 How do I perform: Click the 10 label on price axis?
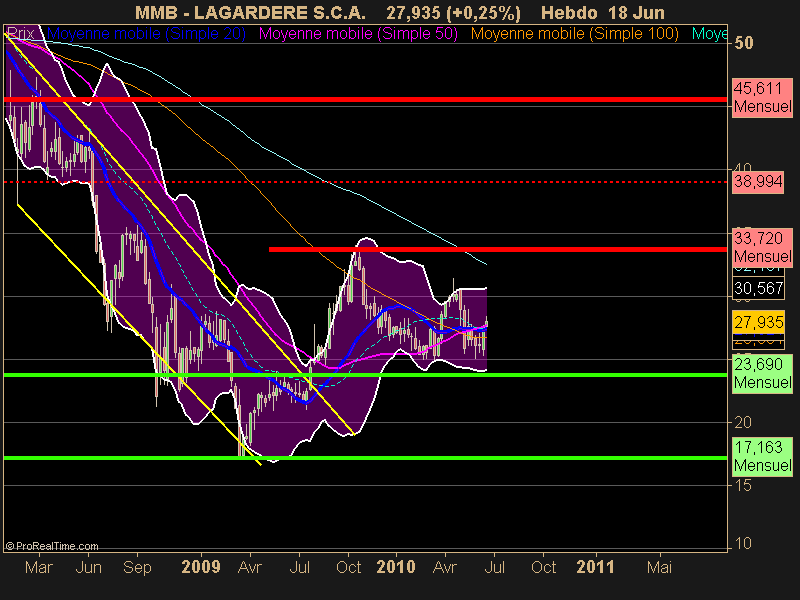pos(743,543)
